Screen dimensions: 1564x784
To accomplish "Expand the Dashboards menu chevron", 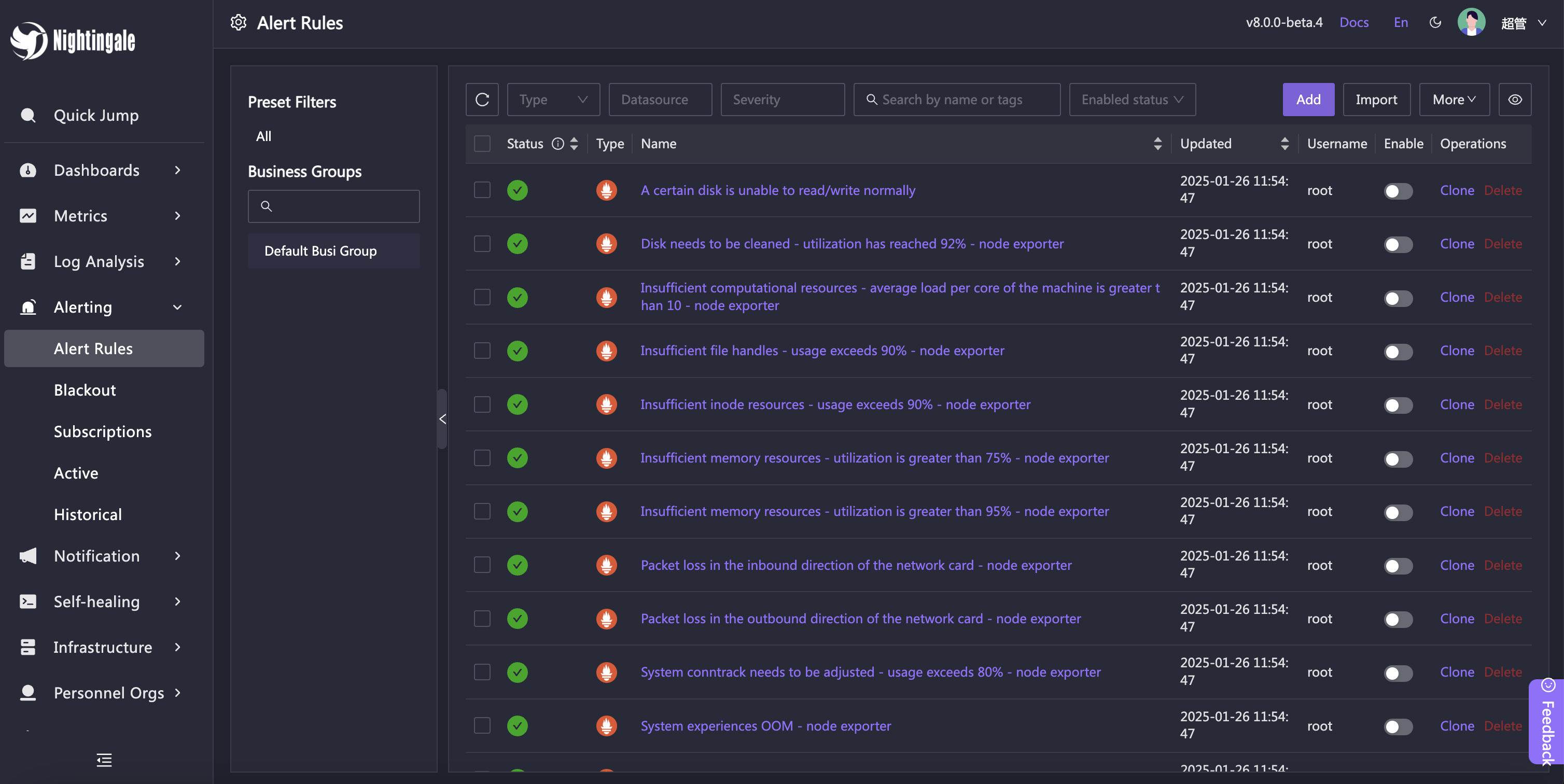I will (177, 170).
